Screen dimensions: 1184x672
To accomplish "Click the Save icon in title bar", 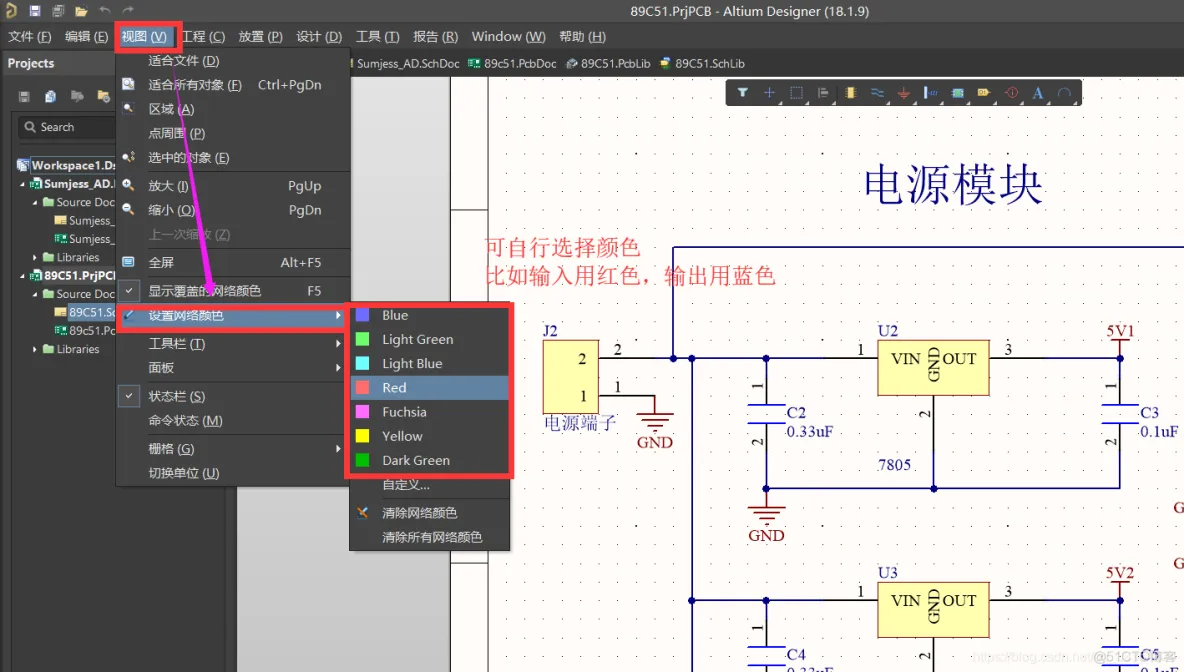I will (35, 11).
